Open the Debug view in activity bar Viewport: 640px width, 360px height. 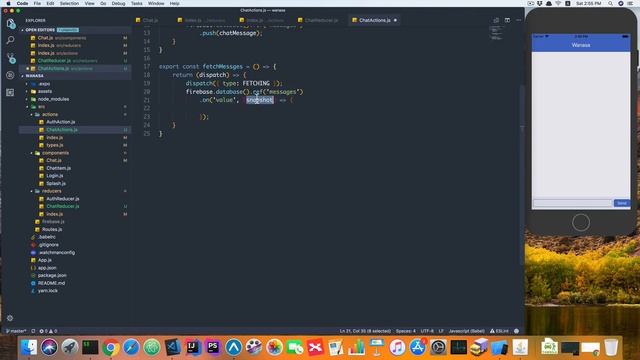tap(10, 75)
